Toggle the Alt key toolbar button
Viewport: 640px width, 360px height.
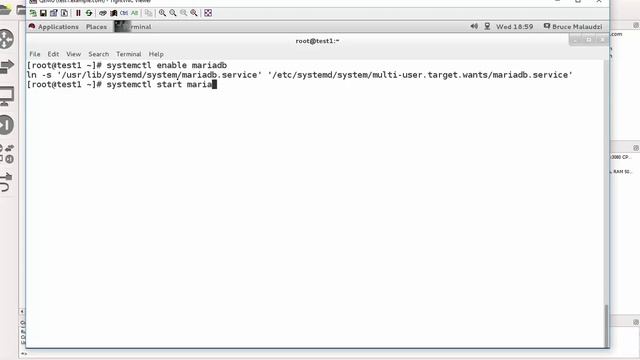(x=134, y=13)
